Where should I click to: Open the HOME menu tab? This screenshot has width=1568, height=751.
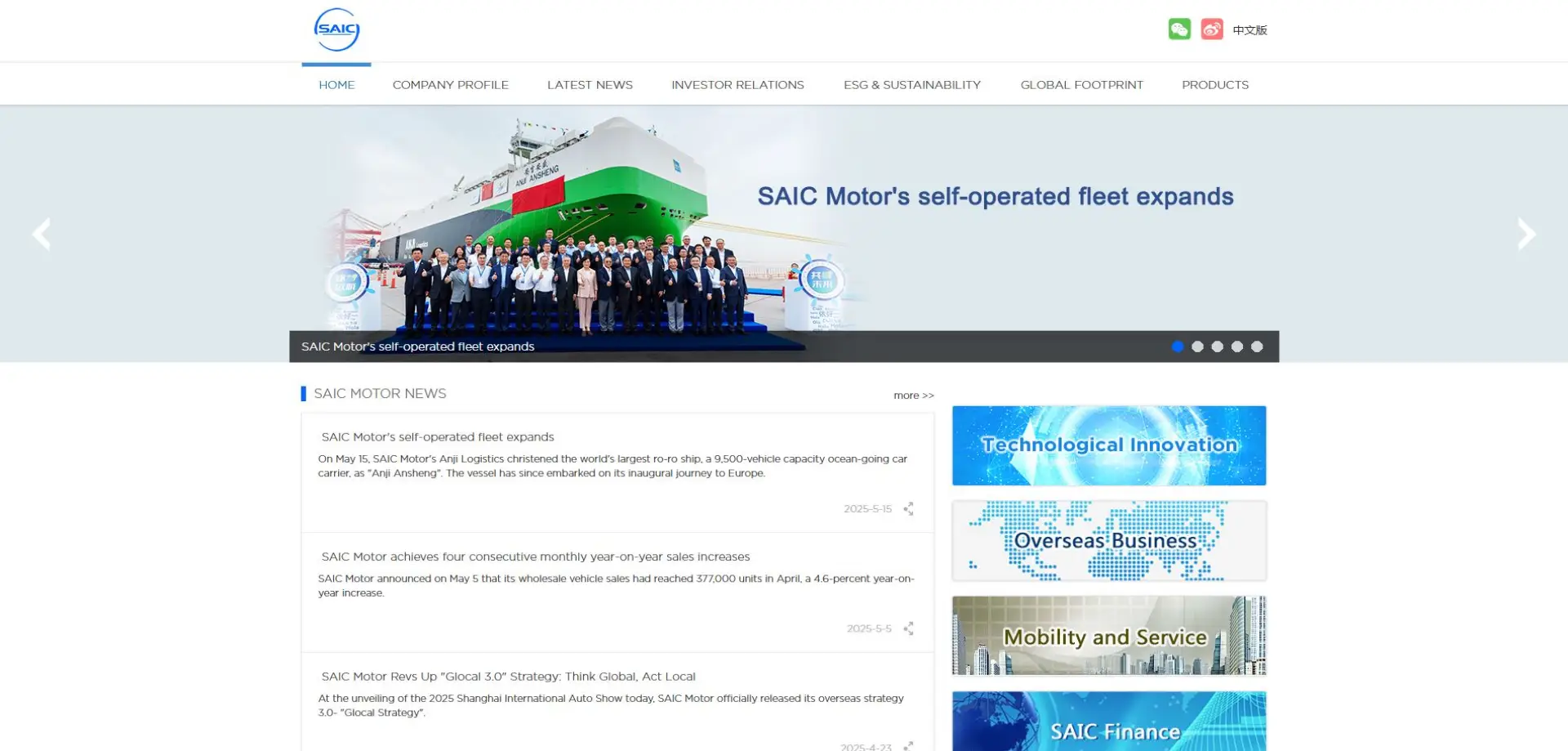click(x=336, y=85)
